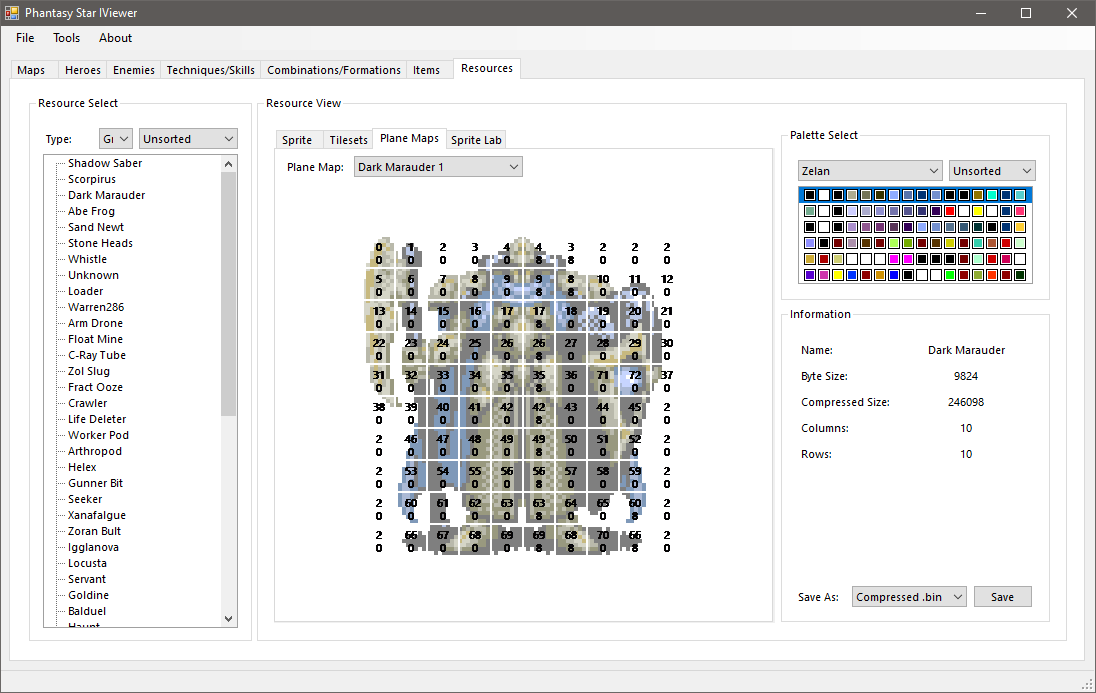Select the Plane Maps tab
This screenshot has height=693, width=1096.
tap(409, 138)
